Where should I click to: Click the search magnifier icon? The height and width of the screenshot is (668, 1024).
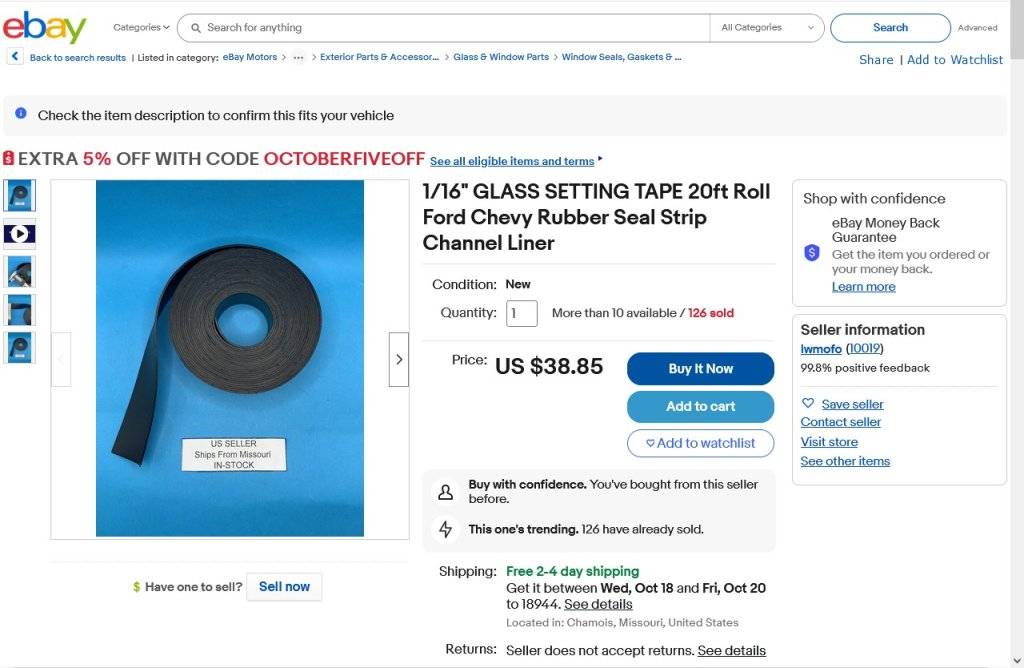(x=194, y=28)
